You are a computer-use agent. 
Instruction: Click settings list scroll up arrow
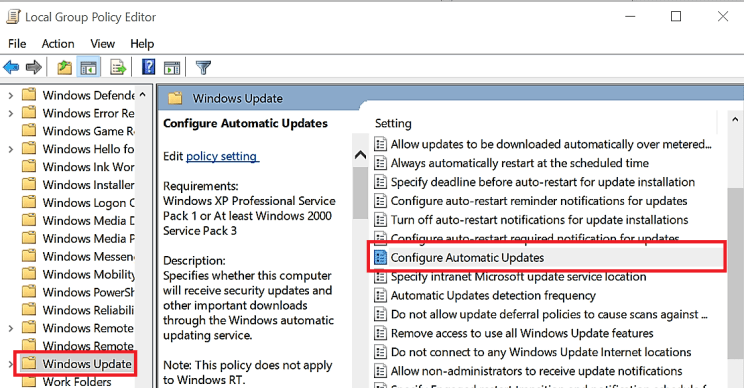coord(735,120)
